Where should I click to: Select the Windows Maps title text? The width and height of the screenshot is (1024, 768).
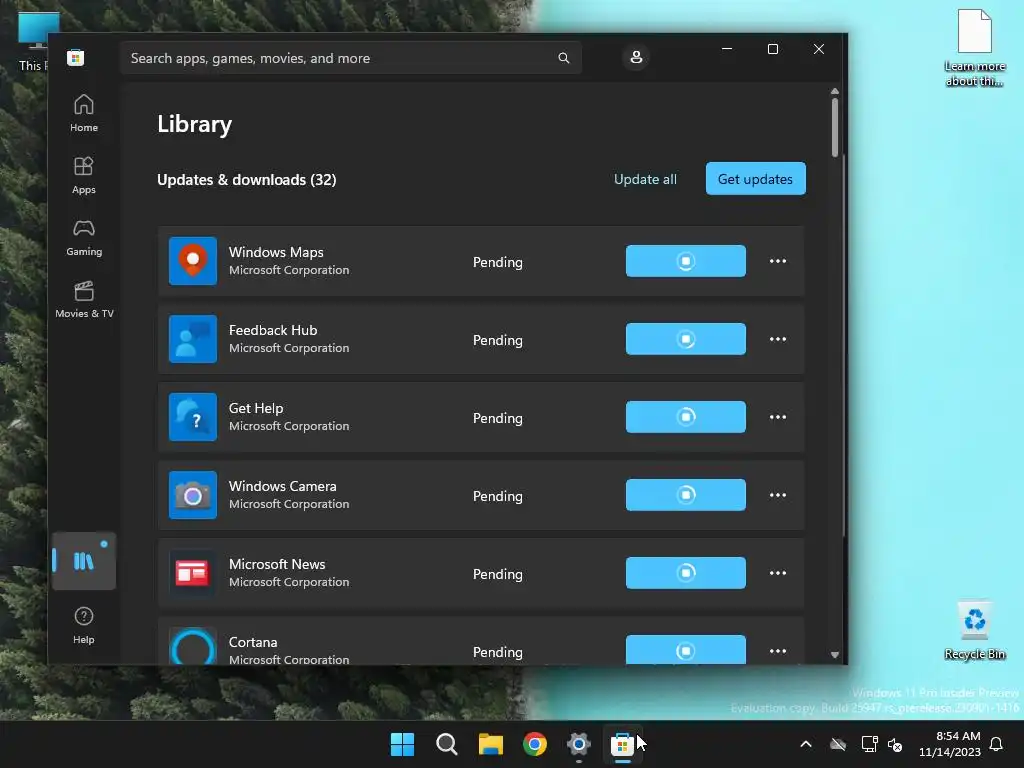pyautogui.click(x=276, y=252)
